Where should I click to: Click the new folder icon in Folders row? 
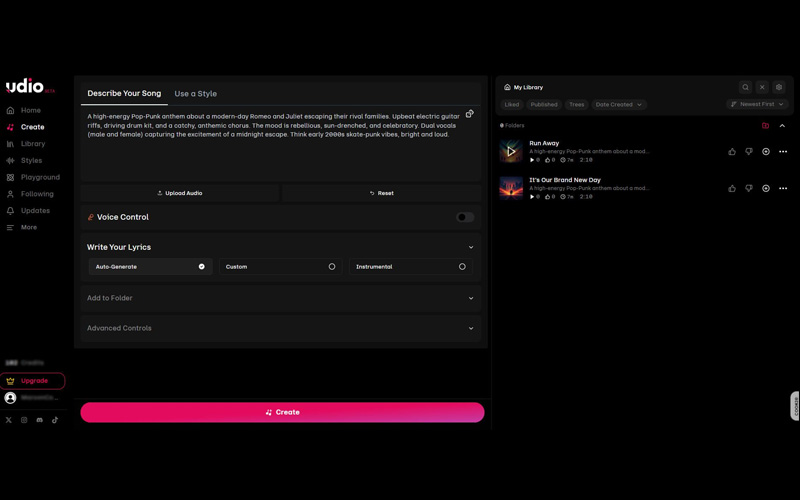click(x=765, y=126)
